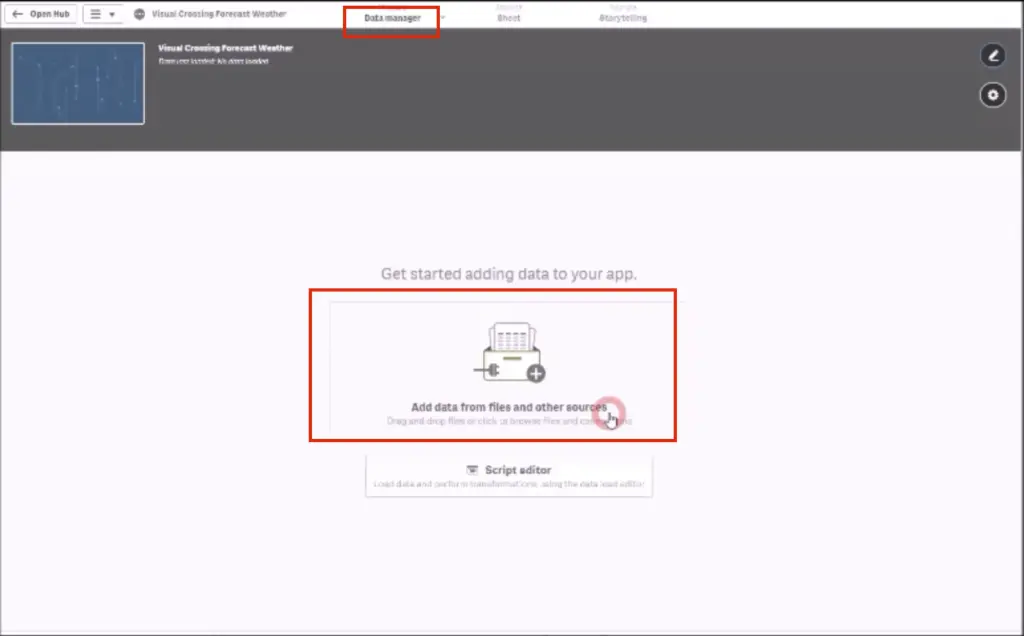Image resolution: width=1024 pixels, height=636 pixels.
Task: Click the globe icon before the app name
Action: click(139, 14)
